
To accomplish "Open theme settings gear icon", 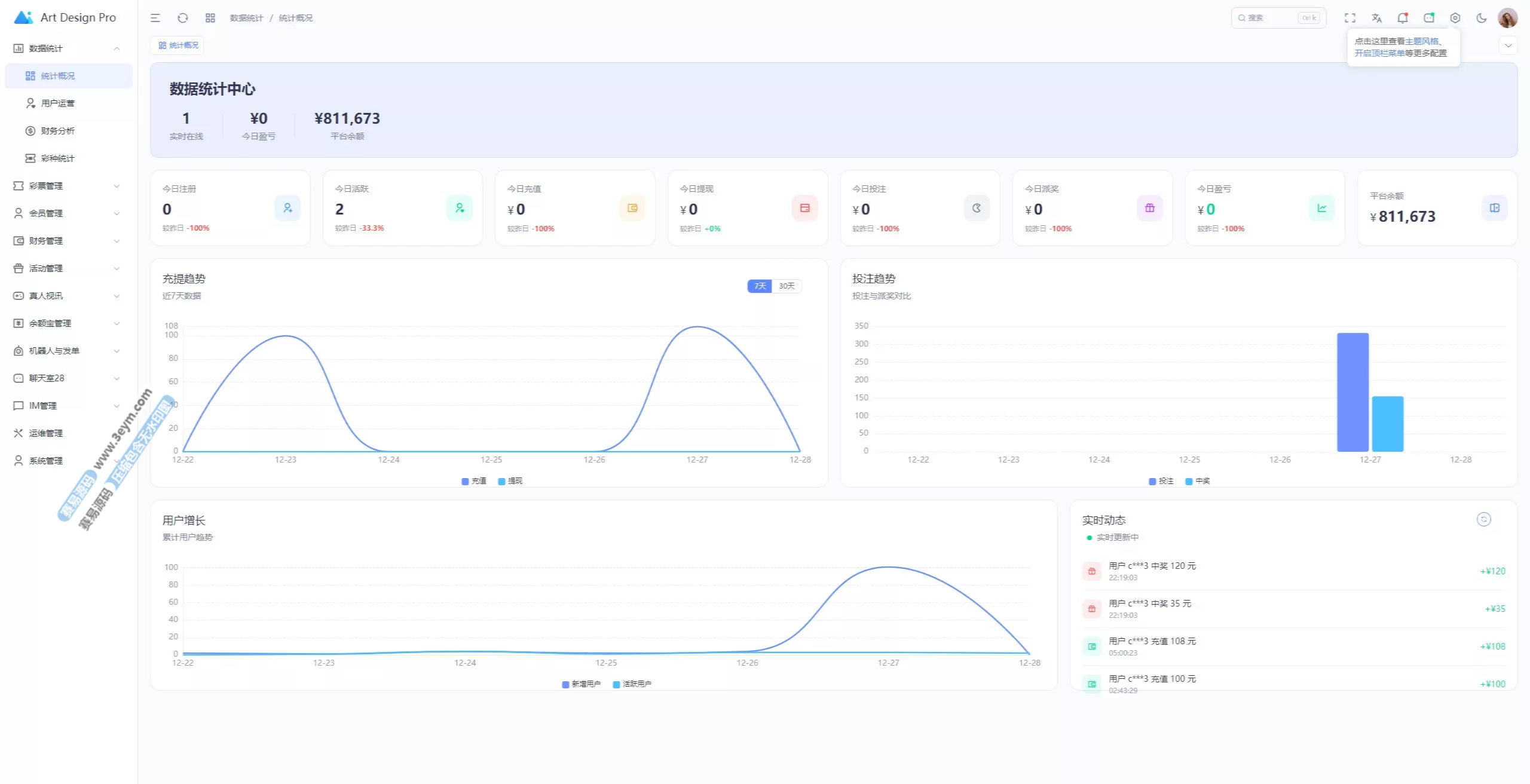I will click(1455, 18).
